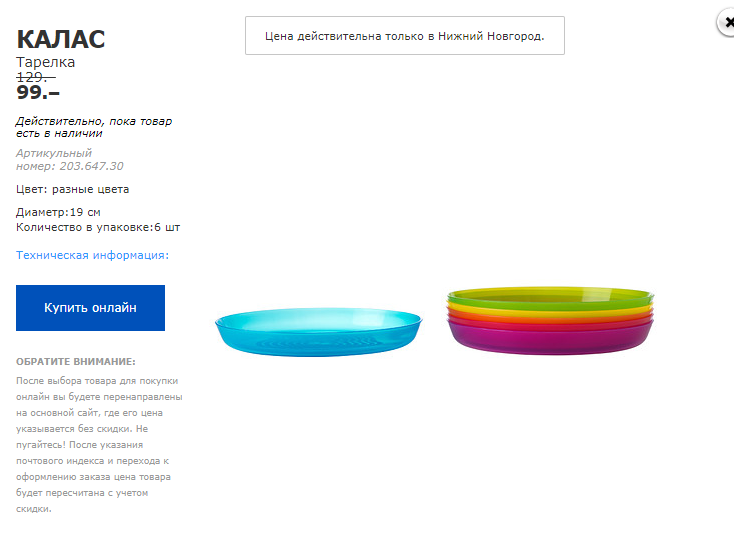Click the Диаметр: 19 см line
This screenshot has width=734, height=560.
click(58, 212)
